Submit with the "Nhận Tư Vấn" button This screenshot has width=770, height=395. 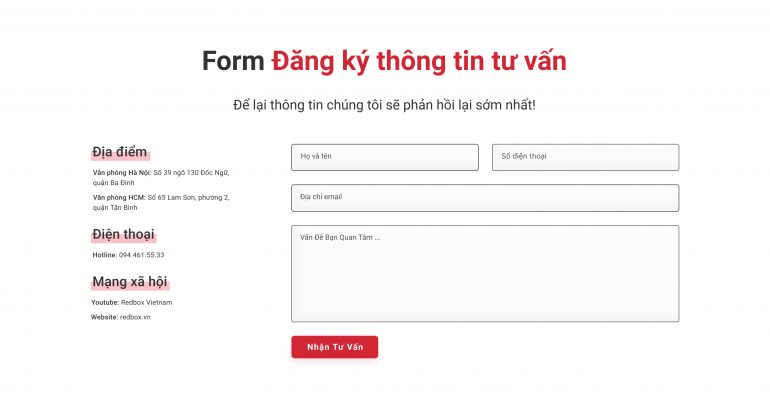[334, 347]
